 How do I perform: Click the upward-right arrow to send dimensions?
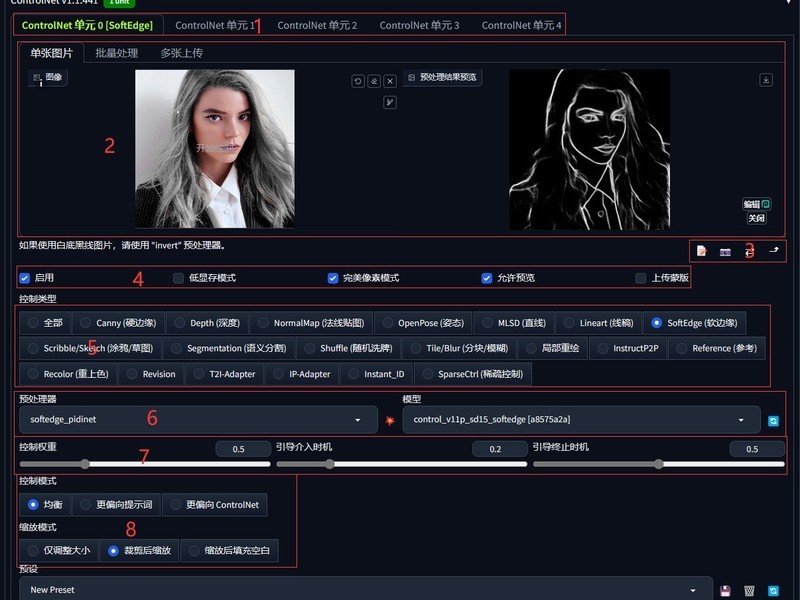click(x=774, y=250)
